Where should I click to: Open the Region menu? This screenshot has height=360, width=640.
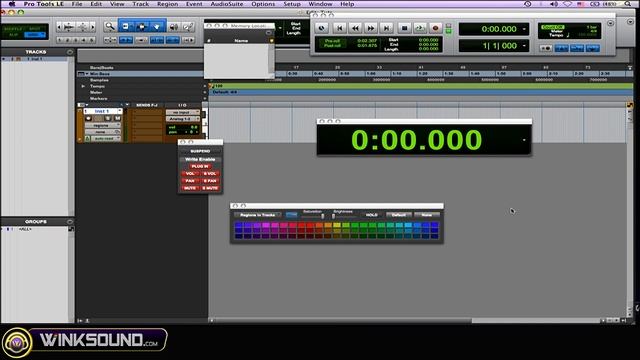[x=167, y=4]
